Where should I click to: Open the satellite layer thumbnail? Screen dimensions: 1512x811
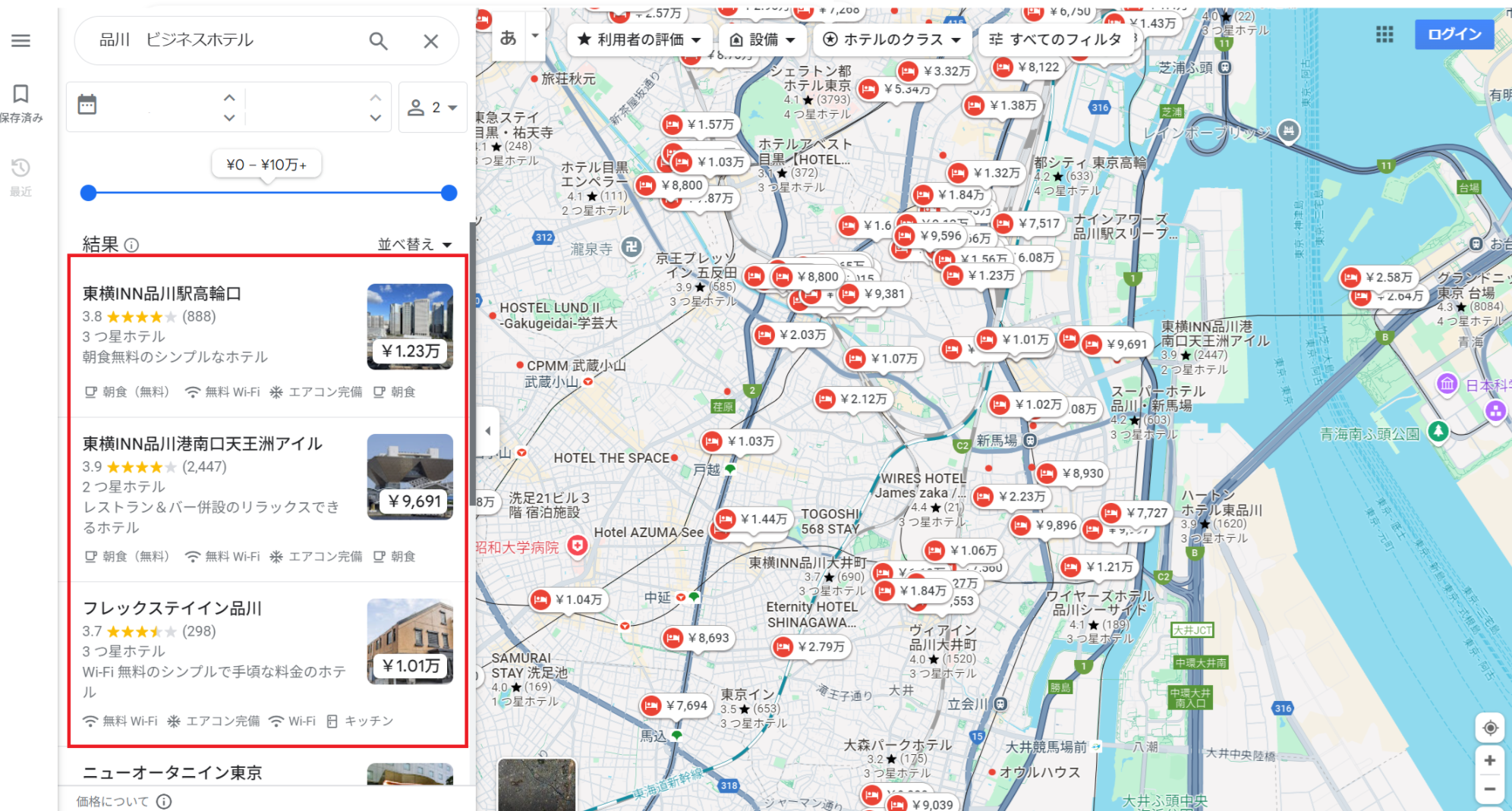[x=537, y=784]
